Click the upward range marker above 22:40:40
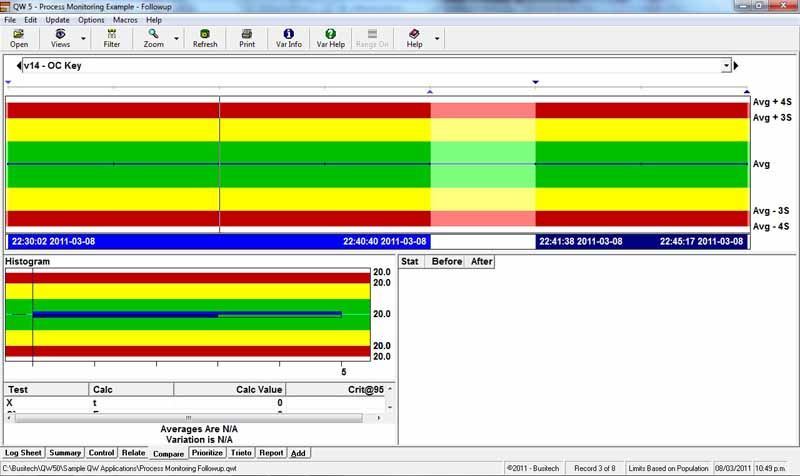The height and width of the screenshot is (476, 800). pos(430,92)
